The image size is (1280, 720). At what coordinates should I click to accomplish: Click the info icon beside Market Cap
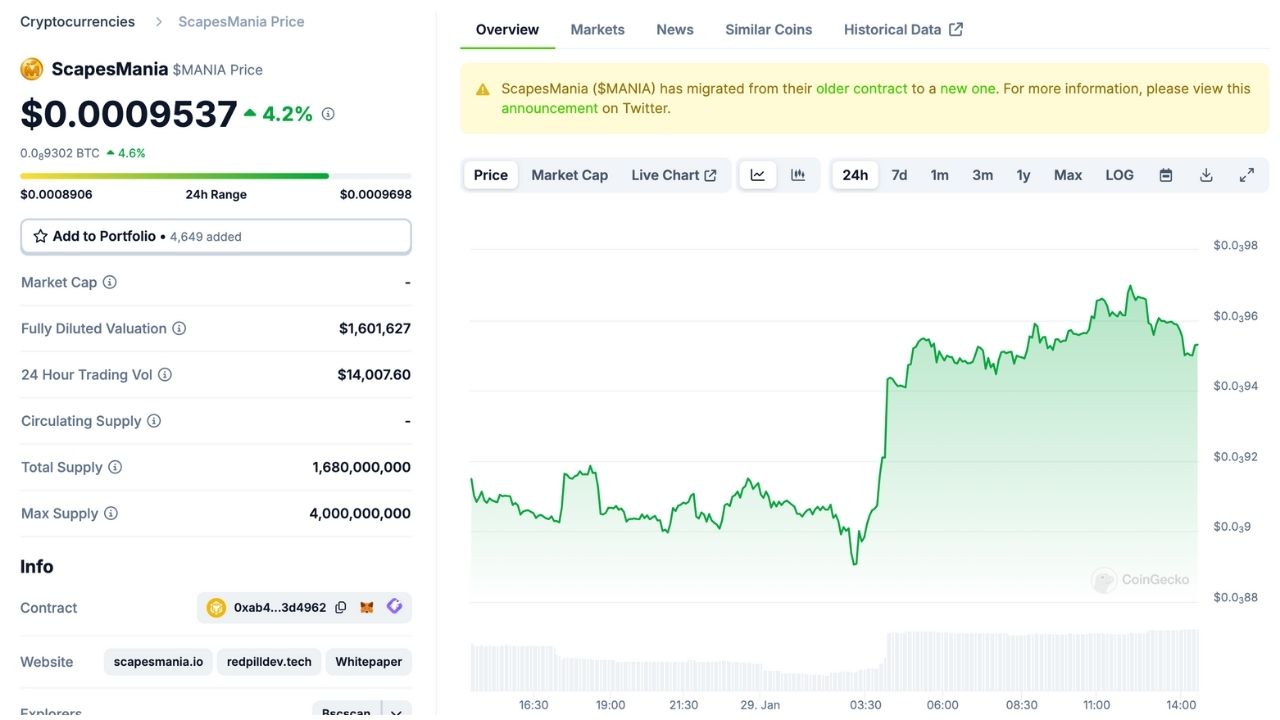[x=110, y=282]
